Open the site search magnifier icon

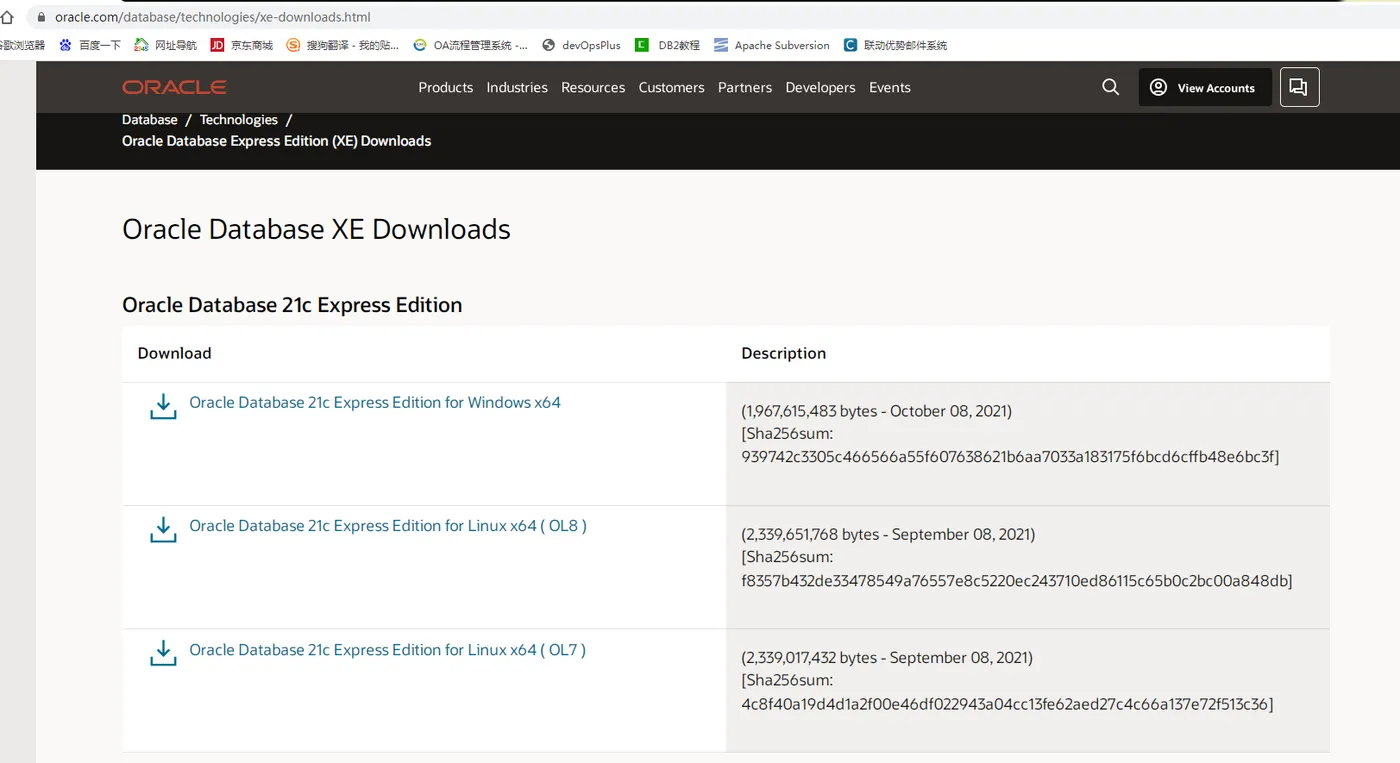[1110, 87]
